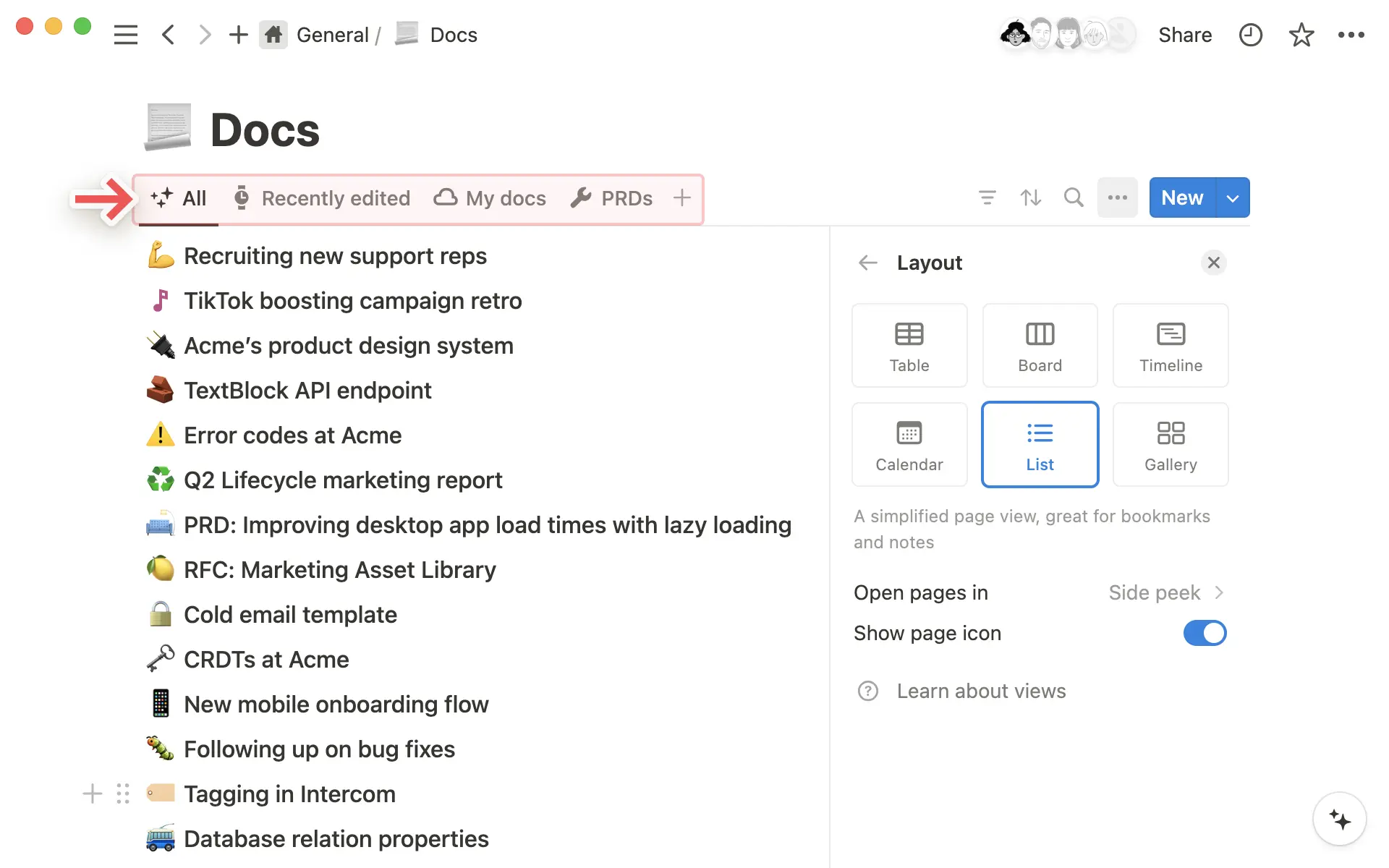Expand the New button dropdown arrow
This screenshot has width=1389, height=868.
tap(1233, 197)
